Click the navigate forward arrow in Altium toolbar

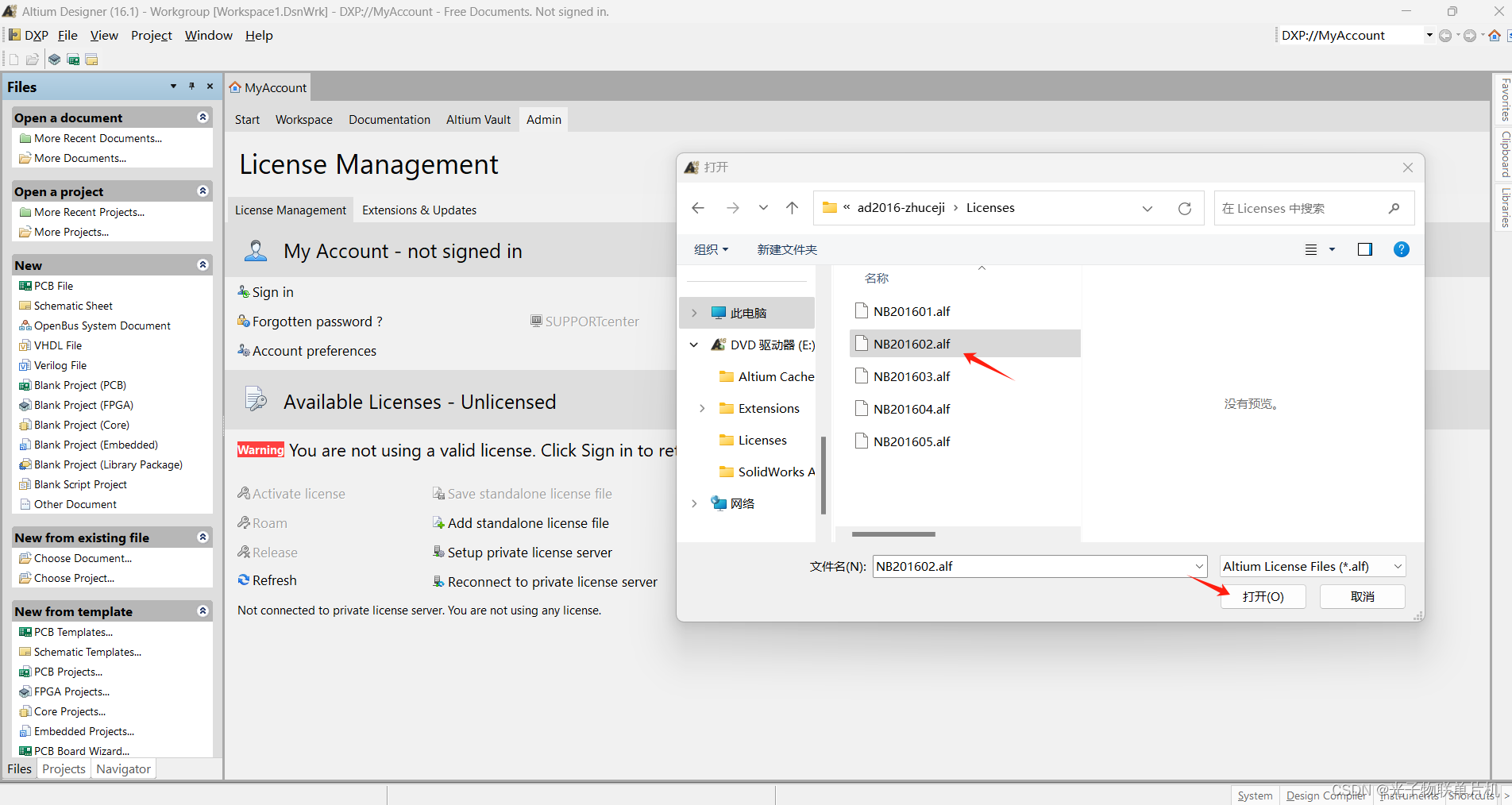(1470, 36)
